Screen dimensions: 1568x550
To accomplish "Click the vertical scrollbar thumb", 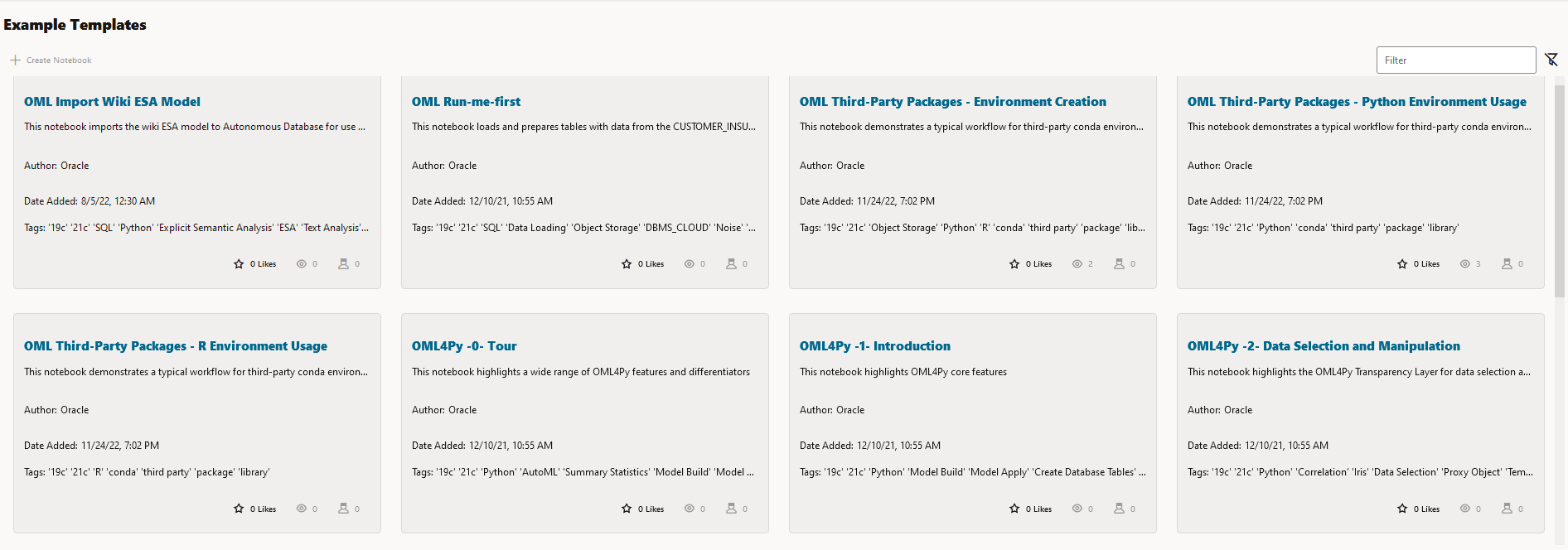I will click(1560, 191).
